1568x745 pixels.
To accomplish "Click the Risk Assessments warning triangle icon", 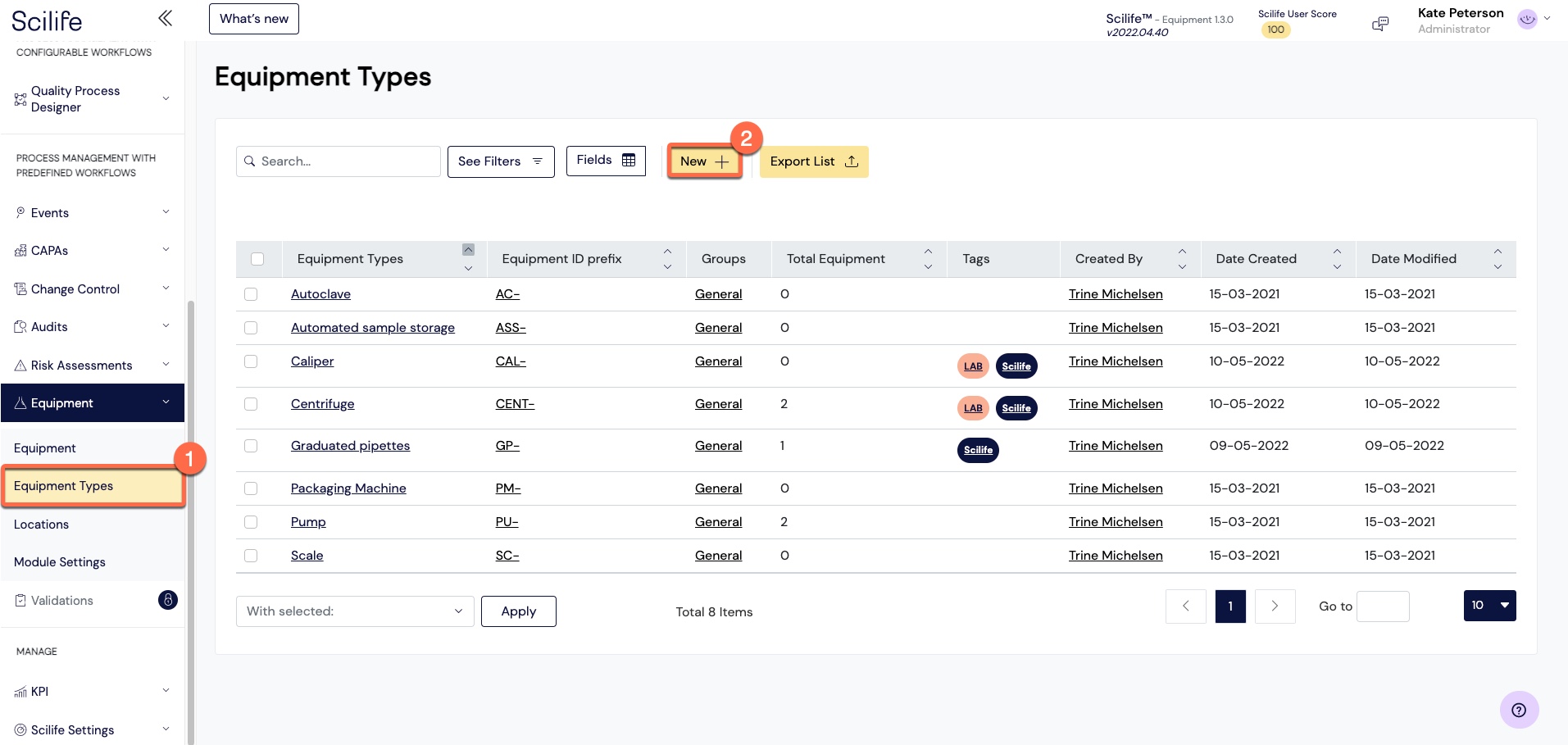I will click(20, 365).
